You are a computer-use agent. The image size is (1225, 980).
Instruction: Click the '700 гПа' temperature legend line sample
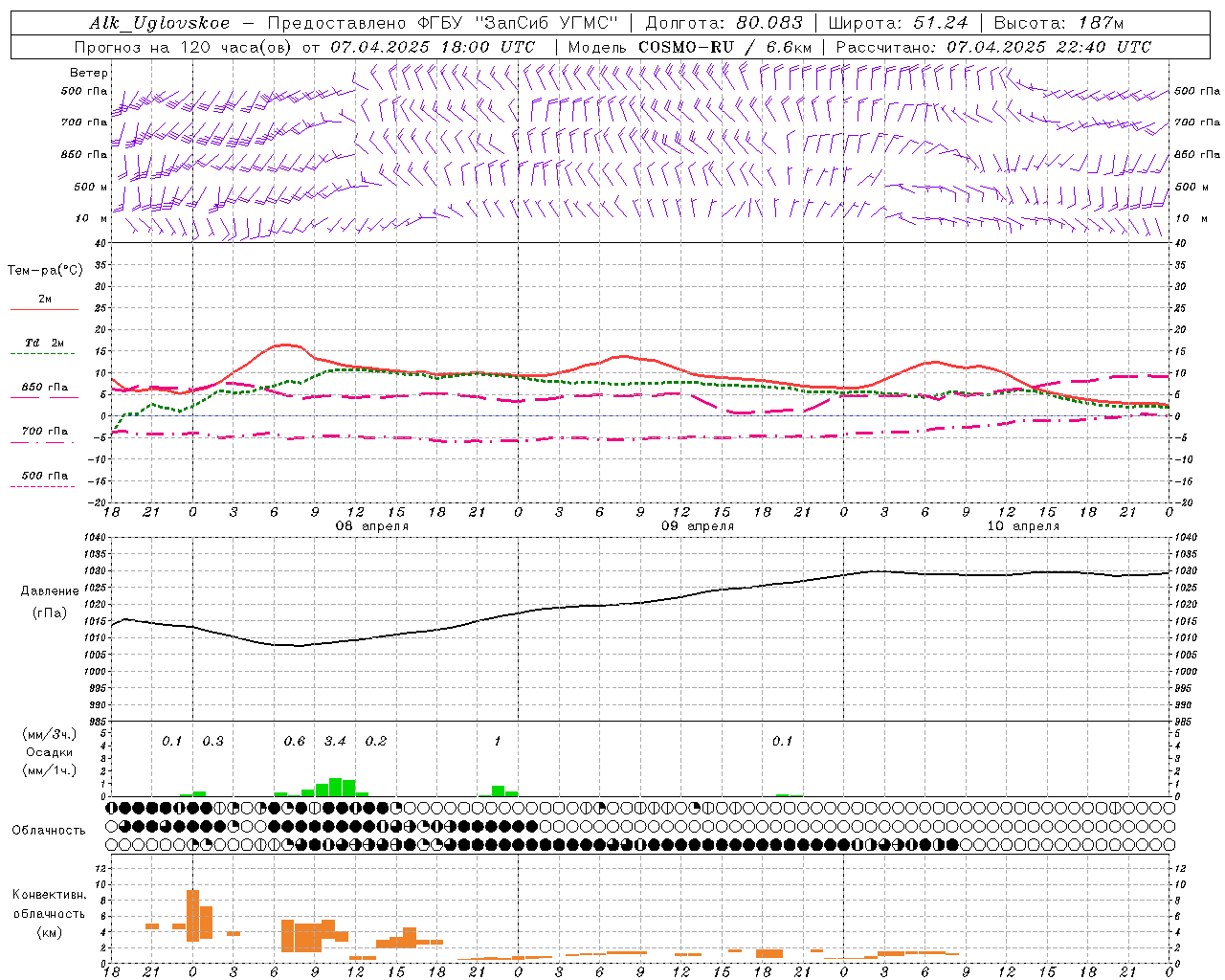43,442
